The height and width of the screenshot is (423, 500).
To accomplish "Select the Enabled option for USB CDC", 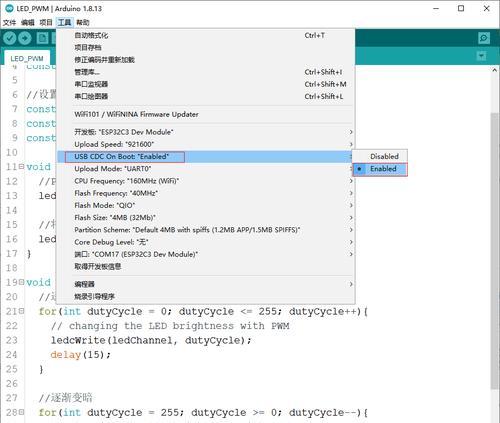I will pyautogui.click(x=380, y=169).
